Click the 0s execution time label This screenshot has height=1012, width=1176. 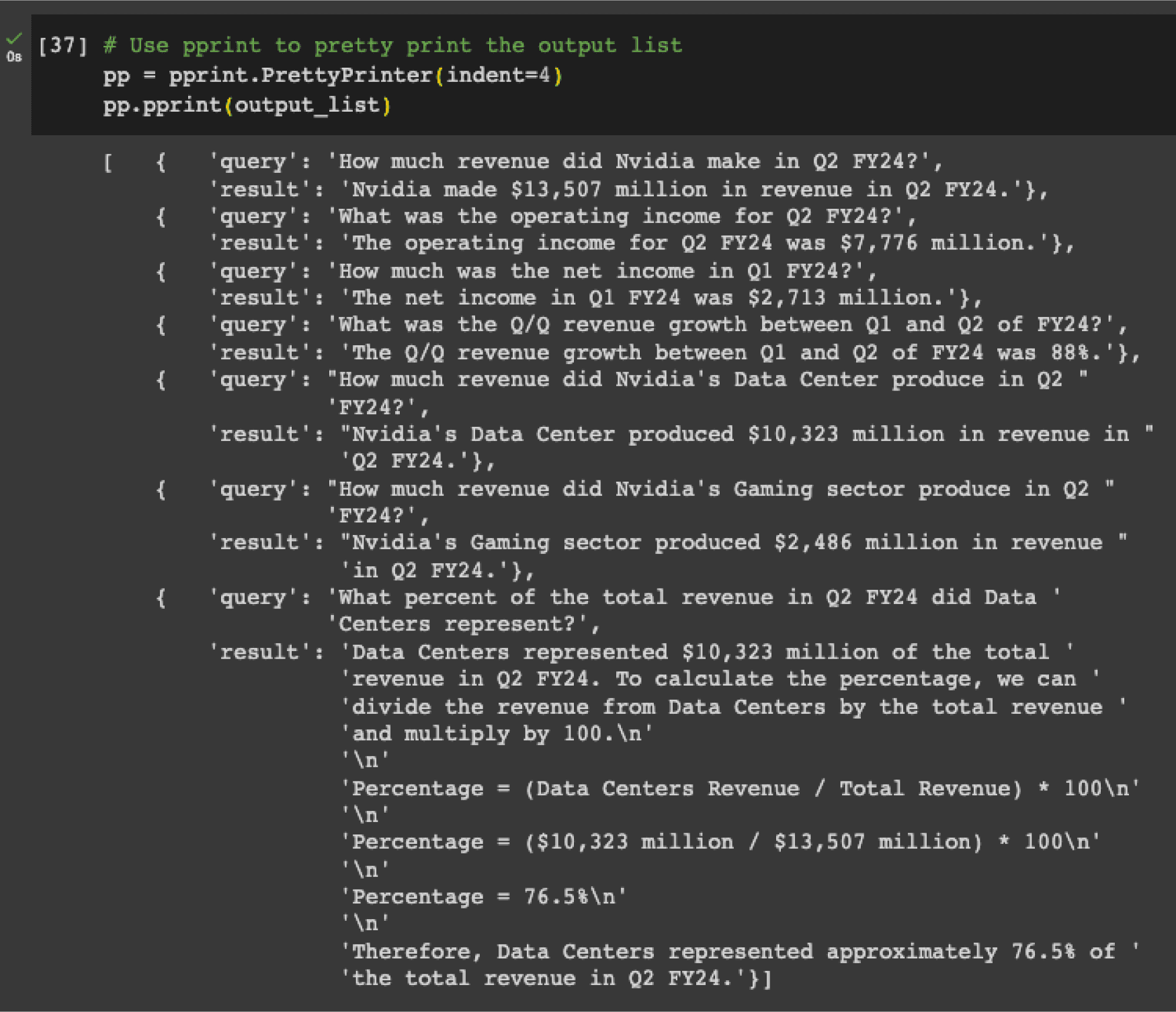coord(14,57)
